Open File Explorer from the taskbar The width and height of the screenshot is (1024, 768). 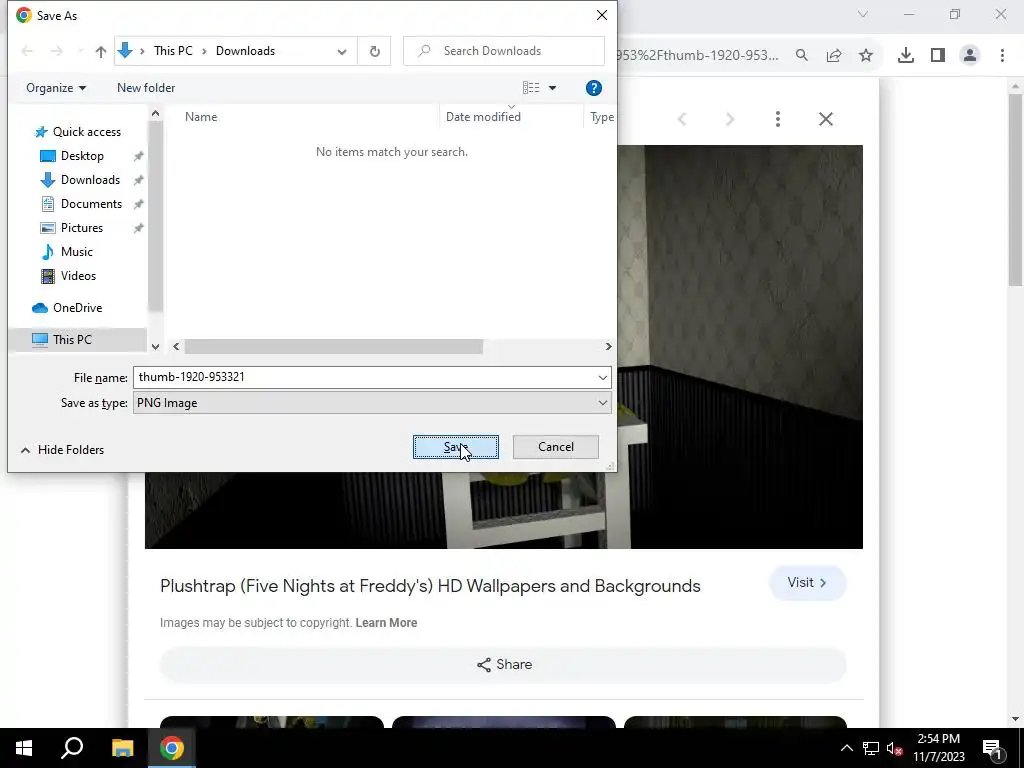[x=122, y=748]
